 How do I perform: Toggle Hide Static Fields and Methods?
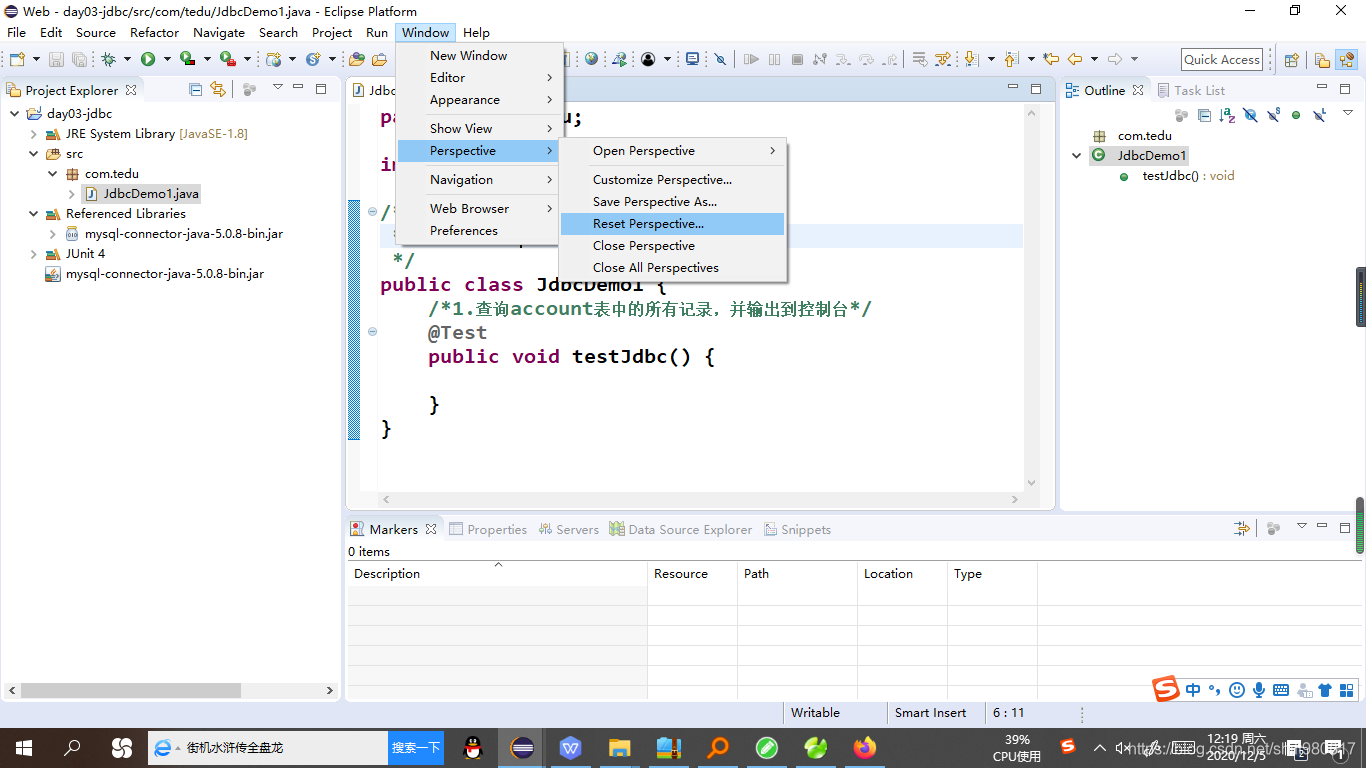tap(1273, 115)
